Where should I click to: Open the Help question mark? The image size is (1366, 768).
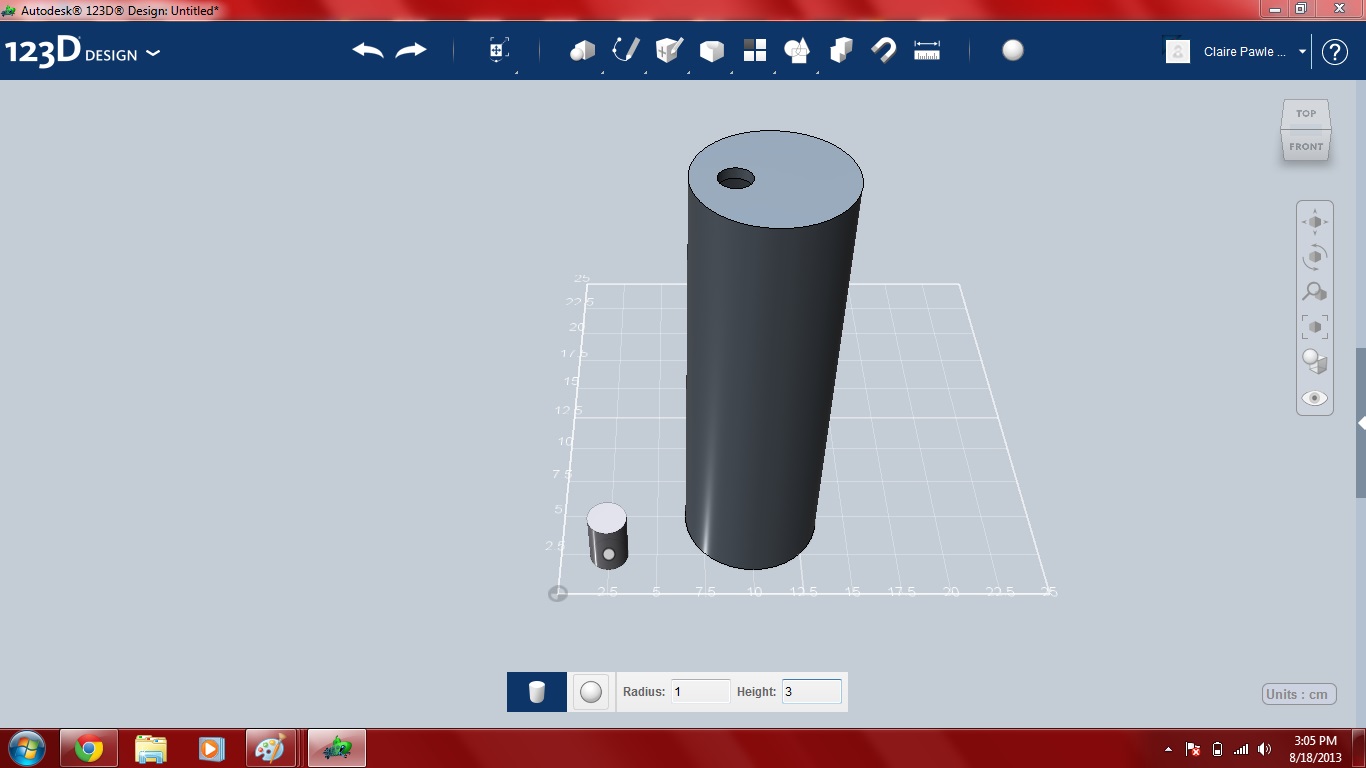[1335, 52]
